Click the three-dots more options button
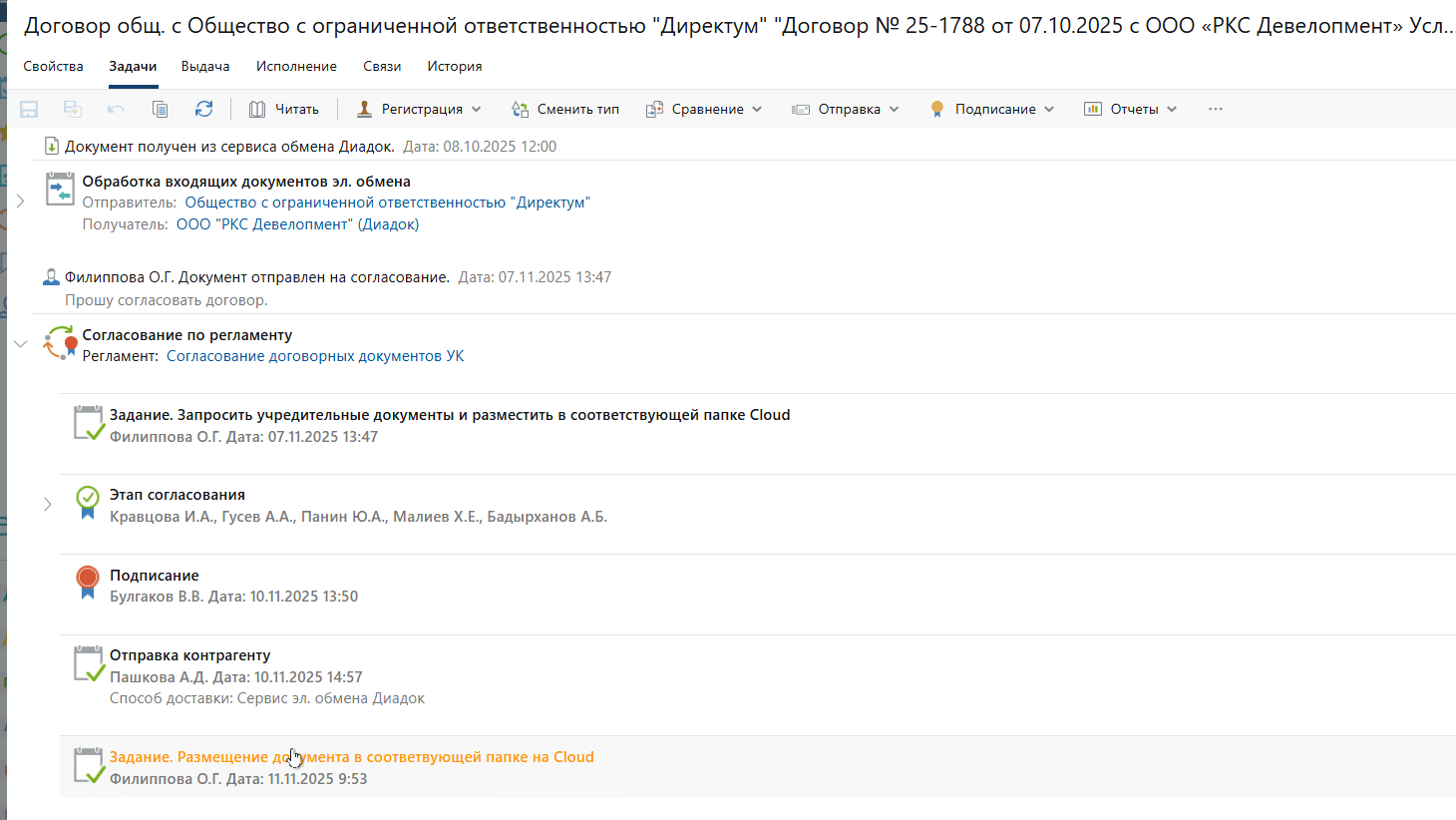This screenshot has height=820, width=1456. point(1215,109)
